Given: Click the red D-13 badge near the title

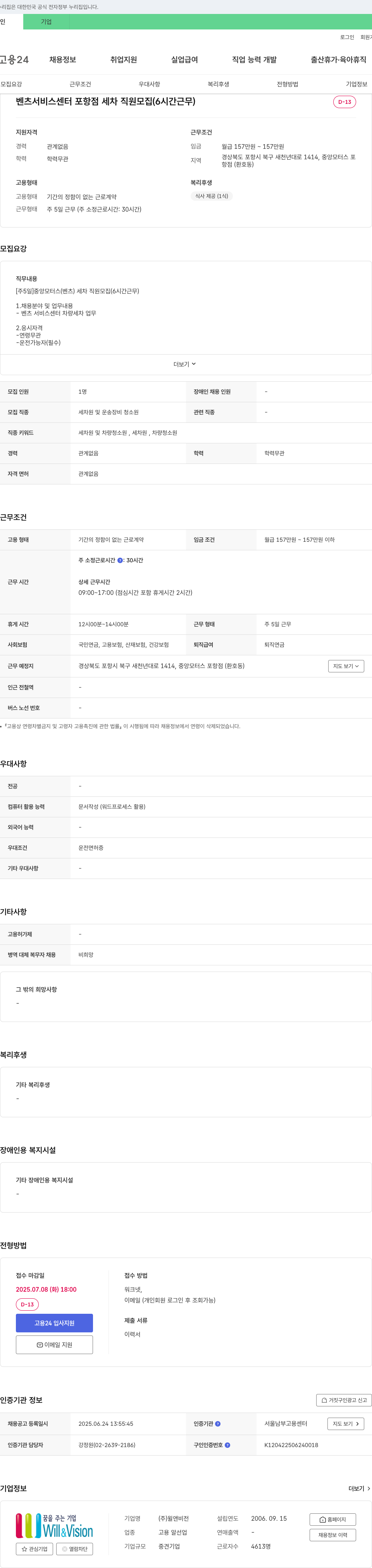Looking at the screenshot, I should coord(344,102).
